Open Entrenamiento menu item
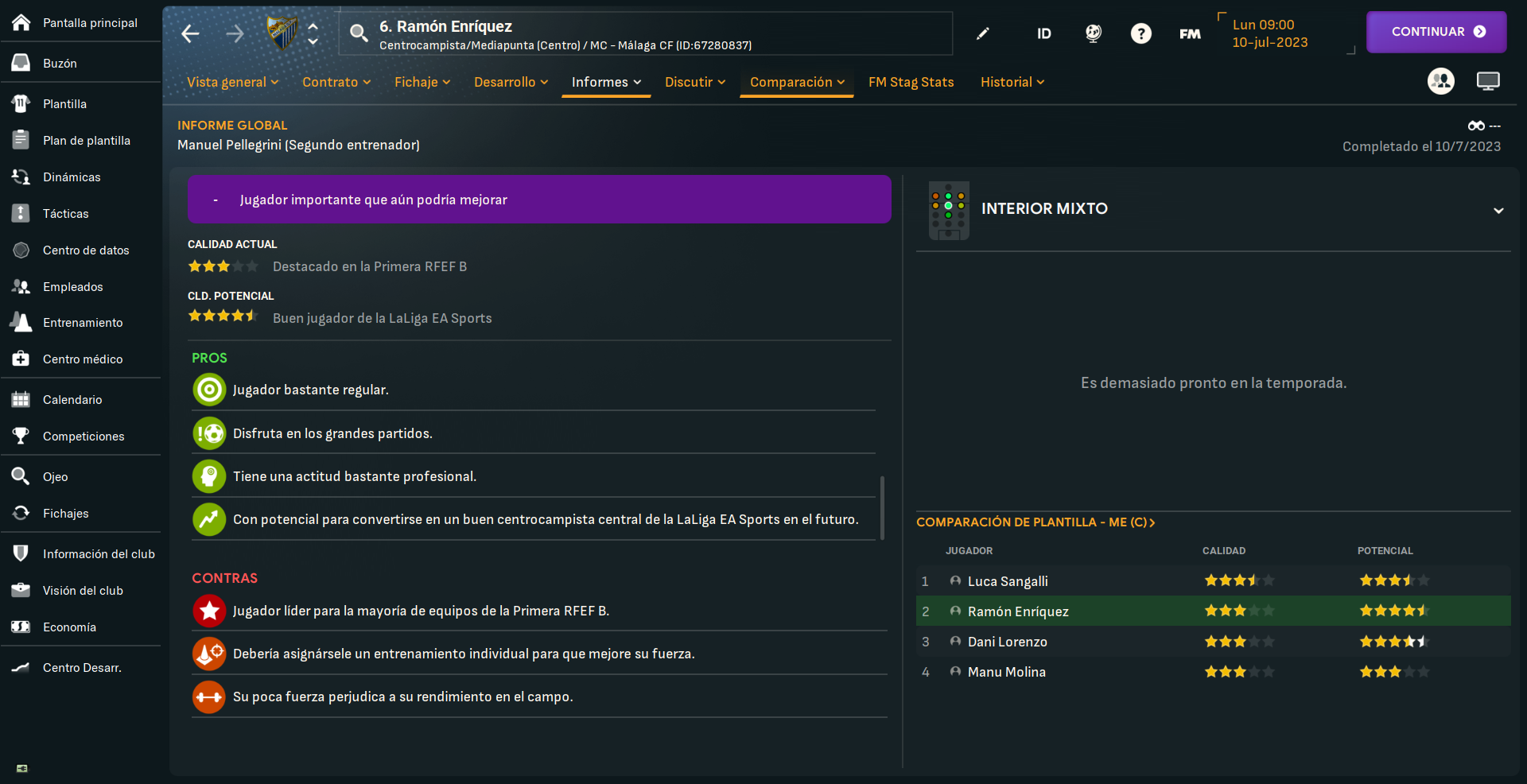1527x784 pixels. click(x=80, y=322)
